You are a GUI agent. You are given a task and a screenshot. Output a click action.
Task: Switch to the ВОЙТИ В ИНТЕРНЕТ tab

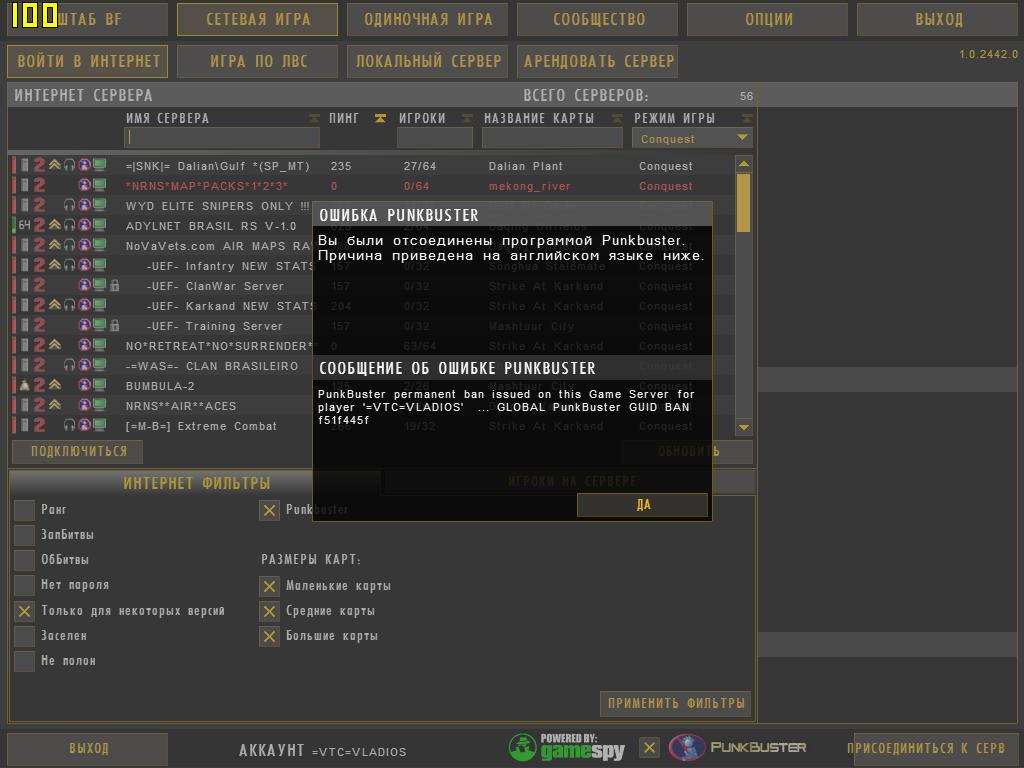point(88,61)
